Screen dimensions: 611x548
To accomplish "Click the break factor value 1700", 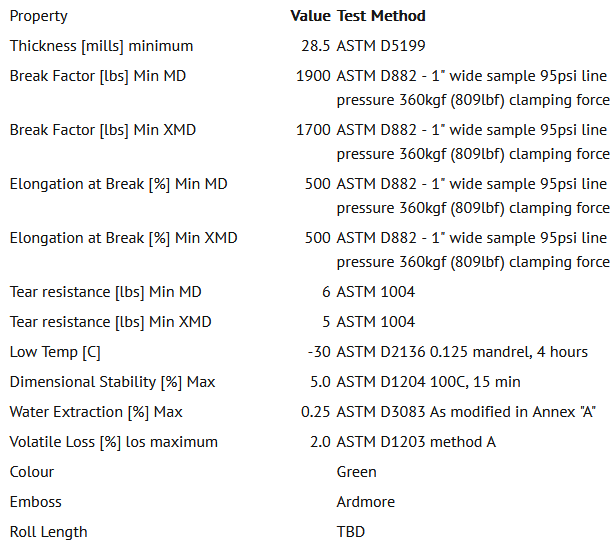I will pos(312,130).
